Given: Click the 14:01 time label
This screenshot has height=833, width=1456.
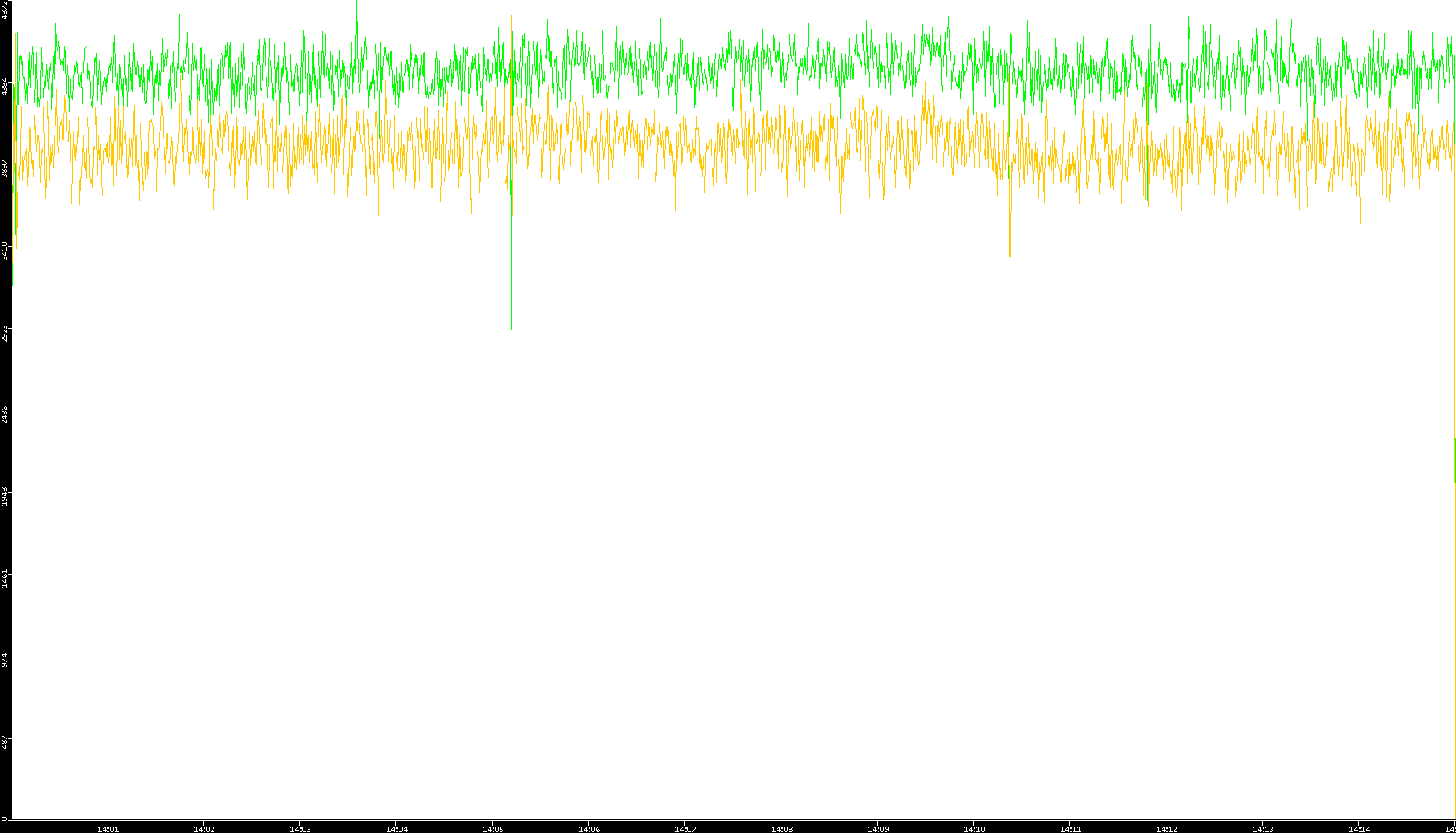Looking at the screenshot, I should 107,829.
